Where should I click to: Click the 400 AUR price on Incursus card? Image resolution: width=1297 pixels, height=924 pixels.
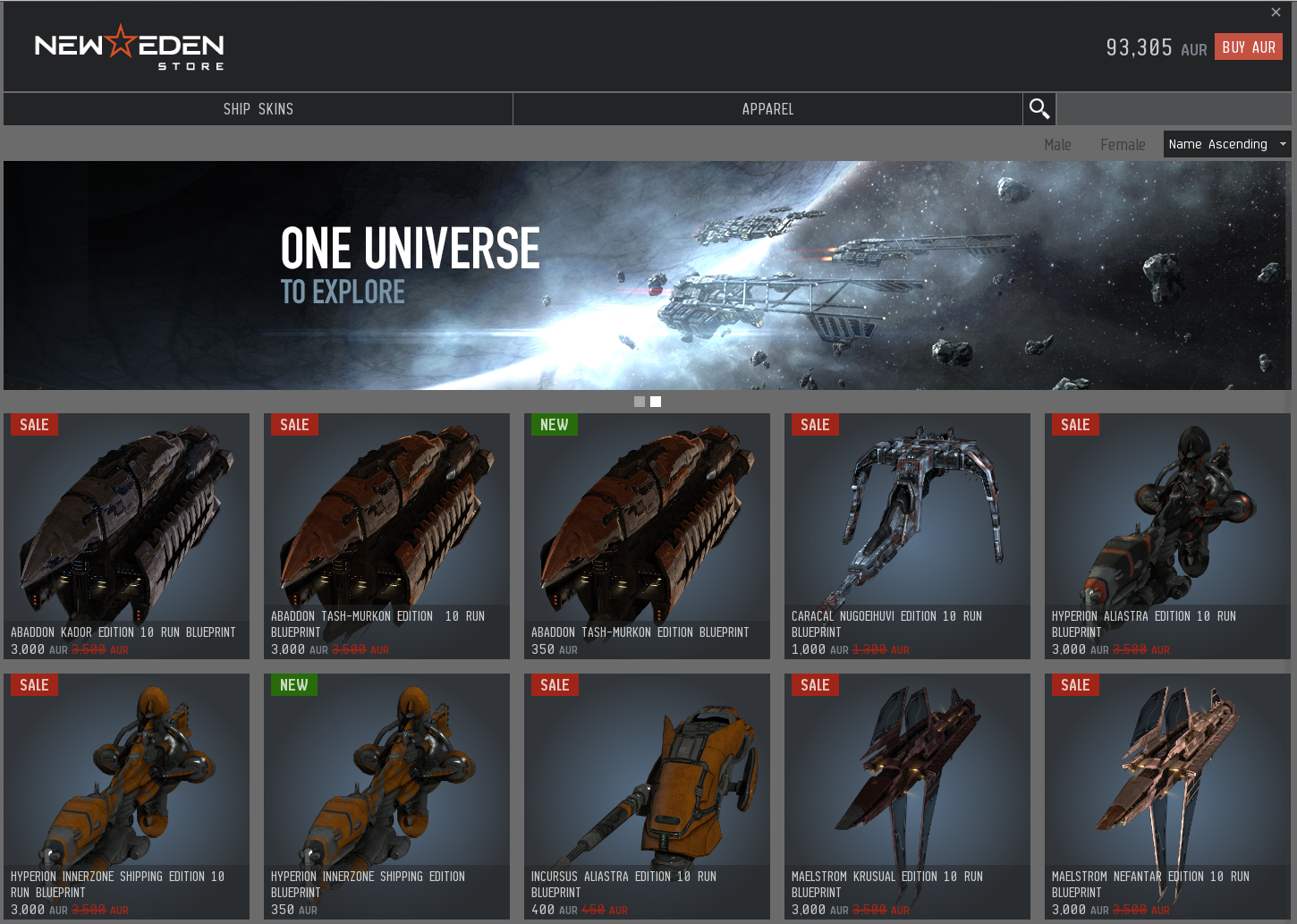(x=554, y=910)
